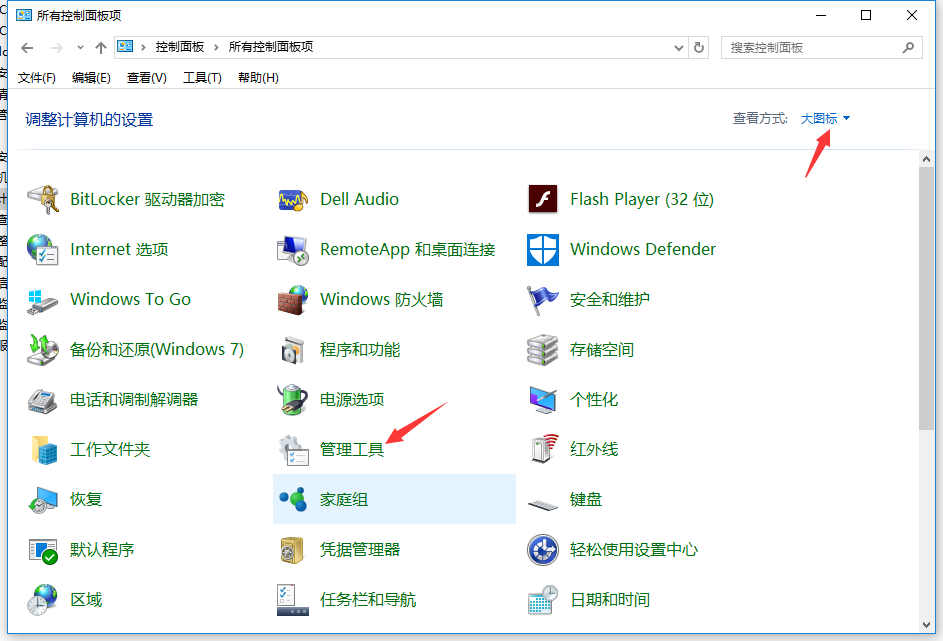Image resolution: width=943 pixels, height=641 pixels.
Task: Click the search magnifier icon
Action: point(908,48)
